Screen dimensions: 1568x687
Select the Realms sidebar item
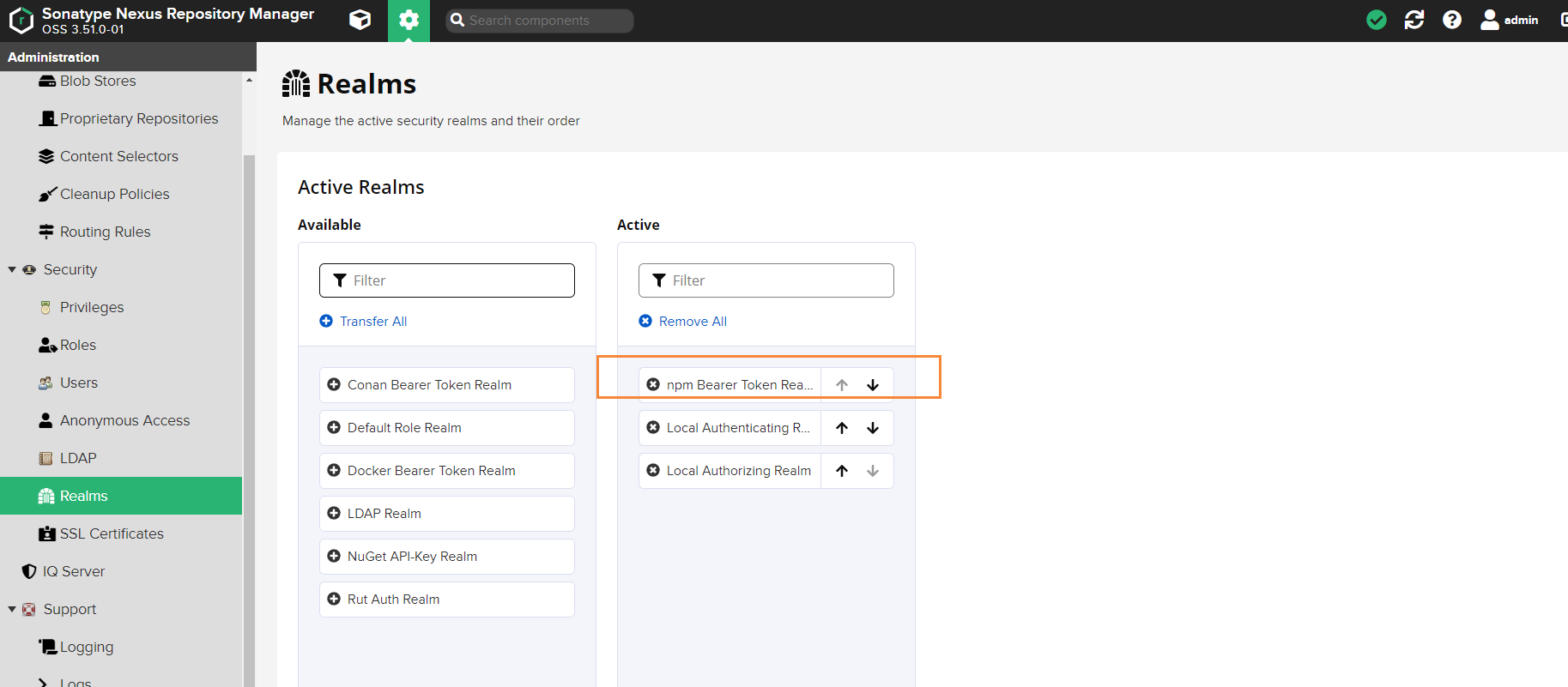pyautogui.click(x=121, y=496)
